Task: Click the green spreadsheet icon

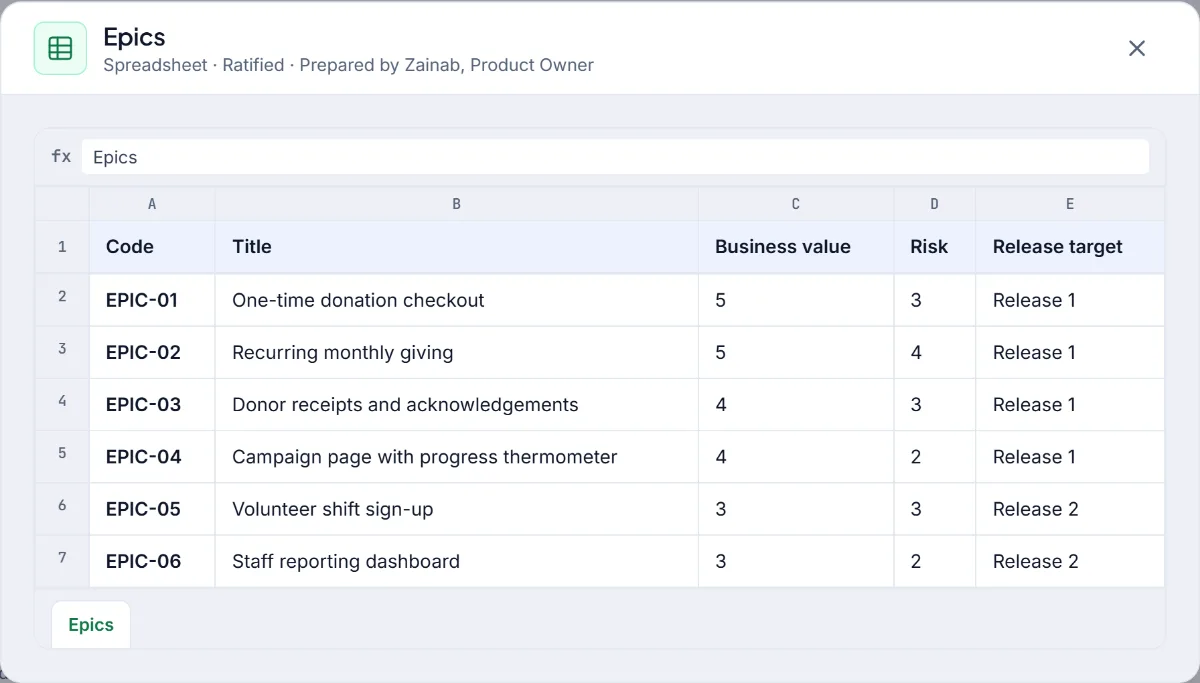Action: 60,48
